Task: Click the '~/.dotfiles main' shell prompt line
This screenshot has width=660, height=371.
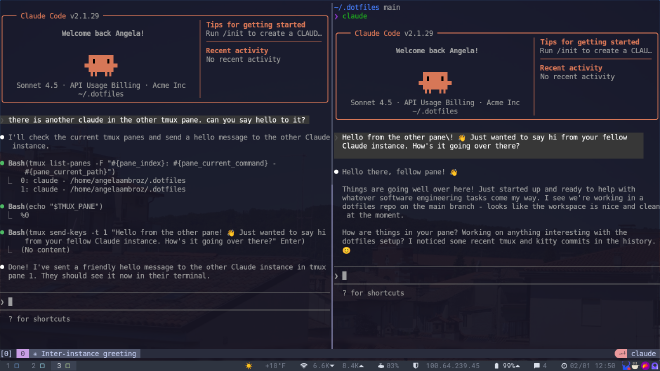Action: click(x=367, y=7)
